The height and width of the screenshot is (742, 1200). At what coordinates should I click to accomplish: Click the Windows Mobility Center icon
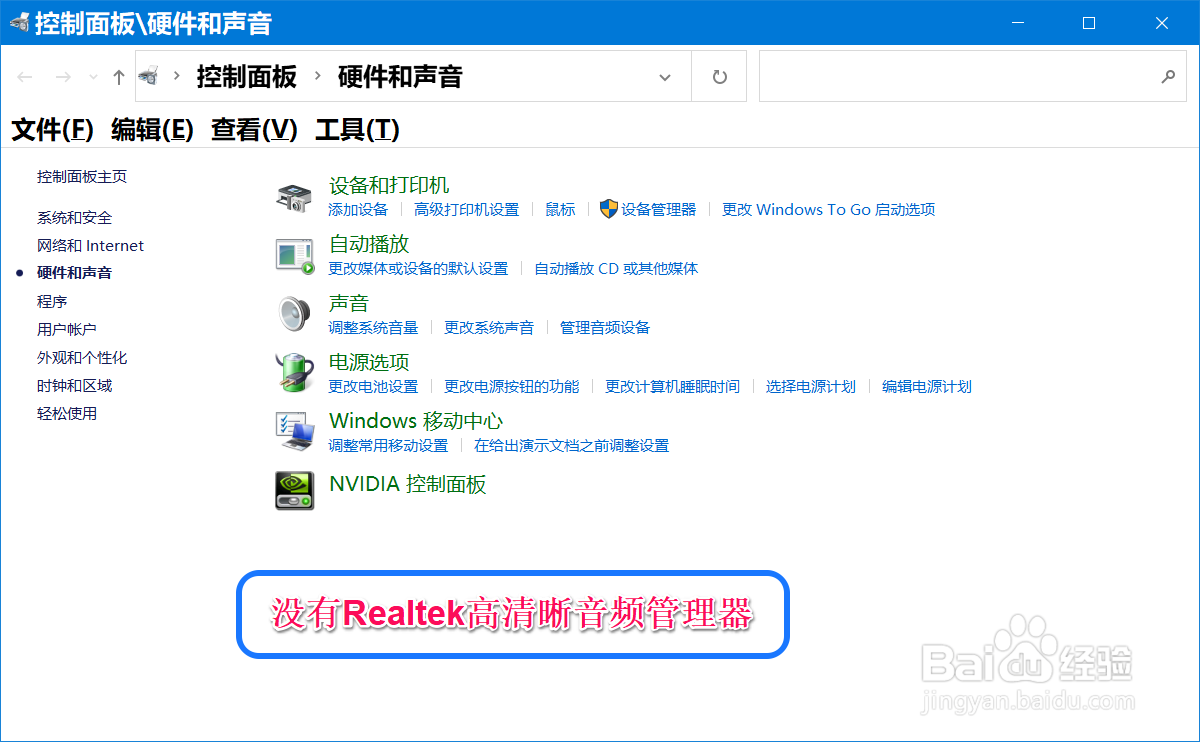pos(295,431)
